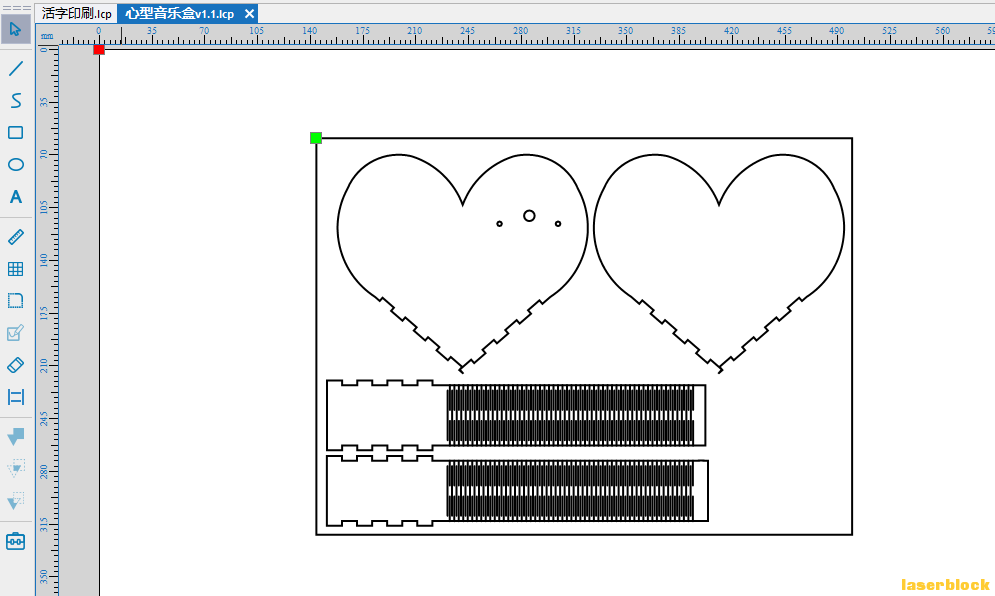Close the 心型音乐盒v1.1.lcp tab
The height and width of the screenshot is (596, 995).
(x=249, y=13)
